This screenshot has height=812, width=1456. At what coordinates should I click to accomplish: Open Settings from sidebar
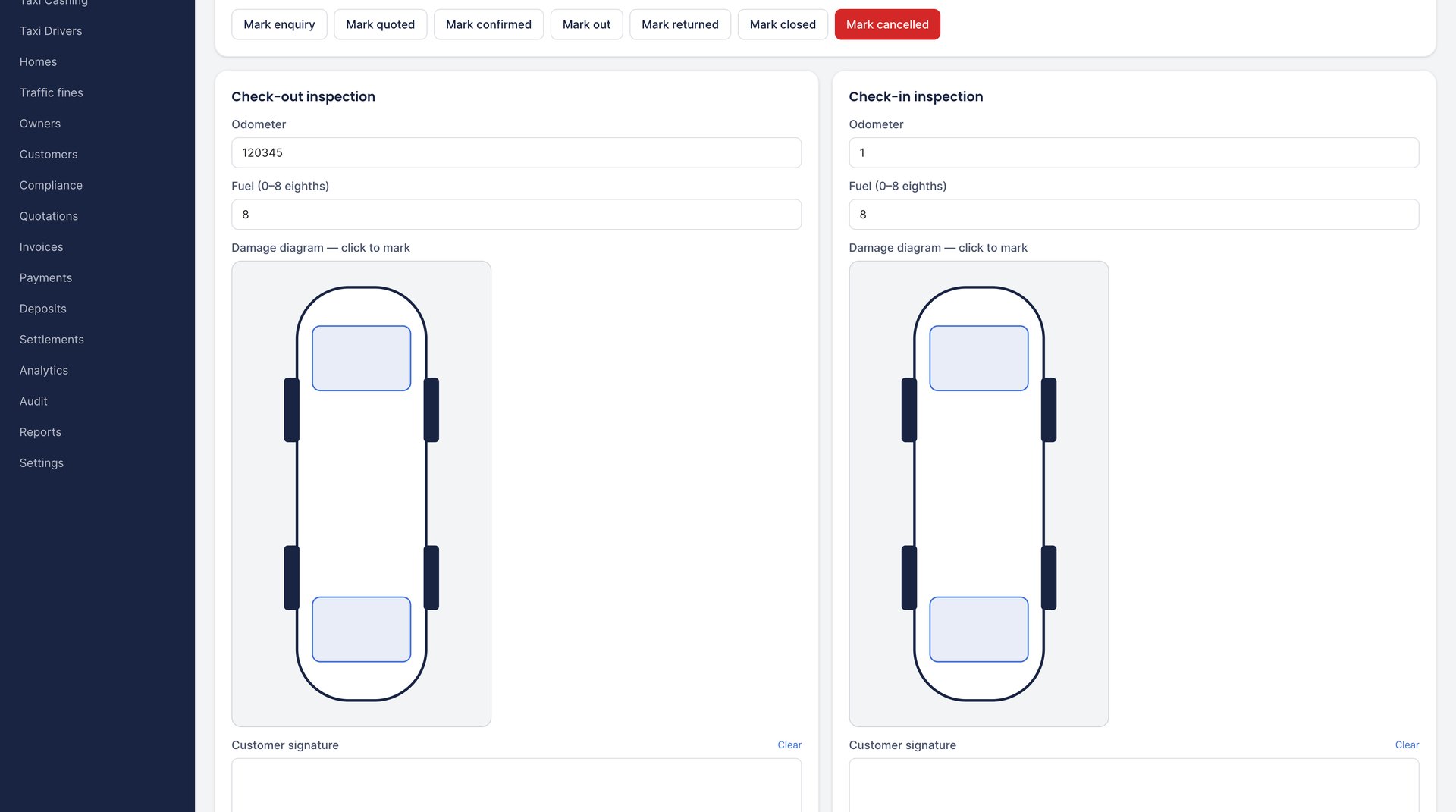click(42, 463)
